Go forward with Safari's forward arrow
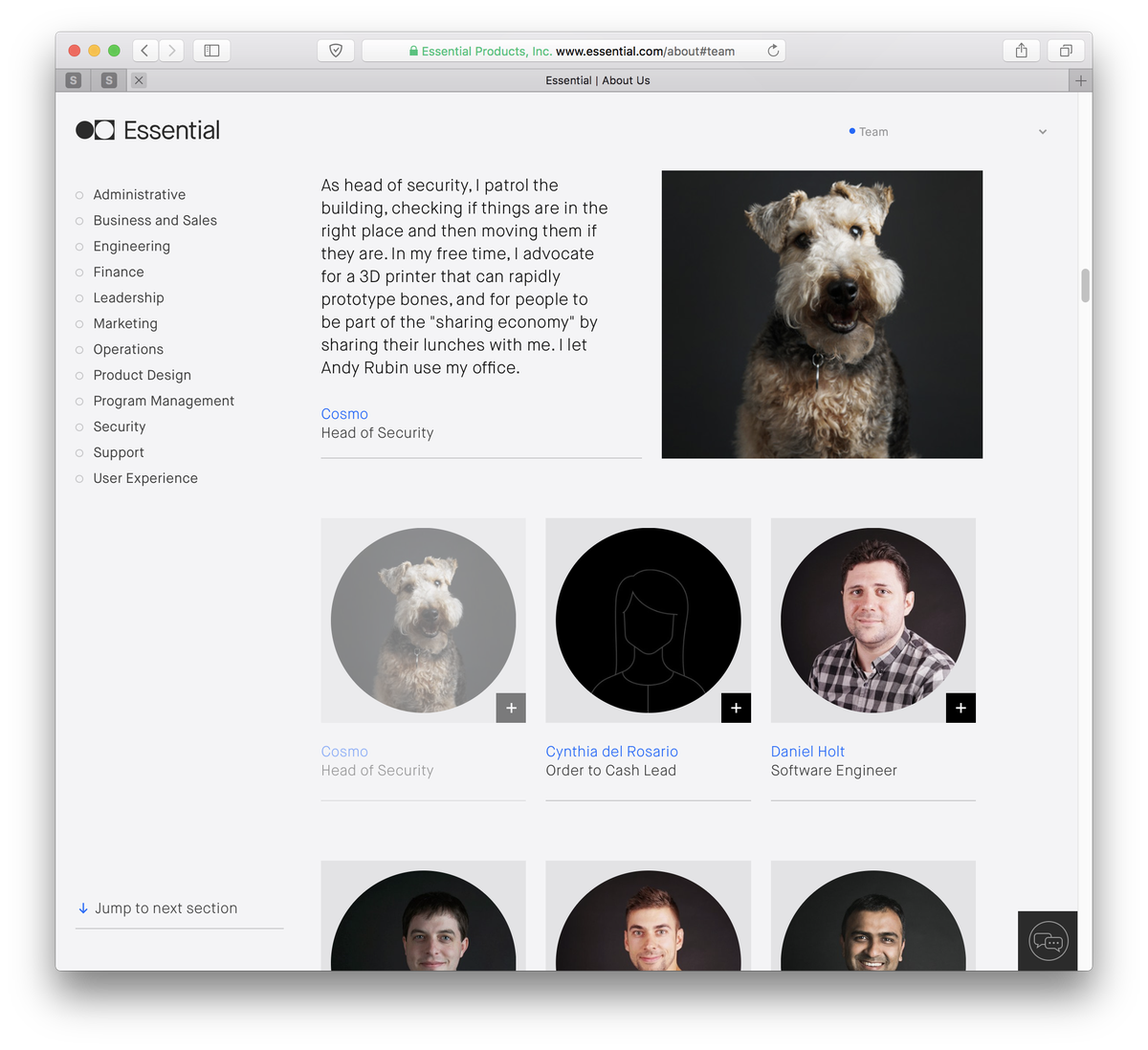 (172, 51)
